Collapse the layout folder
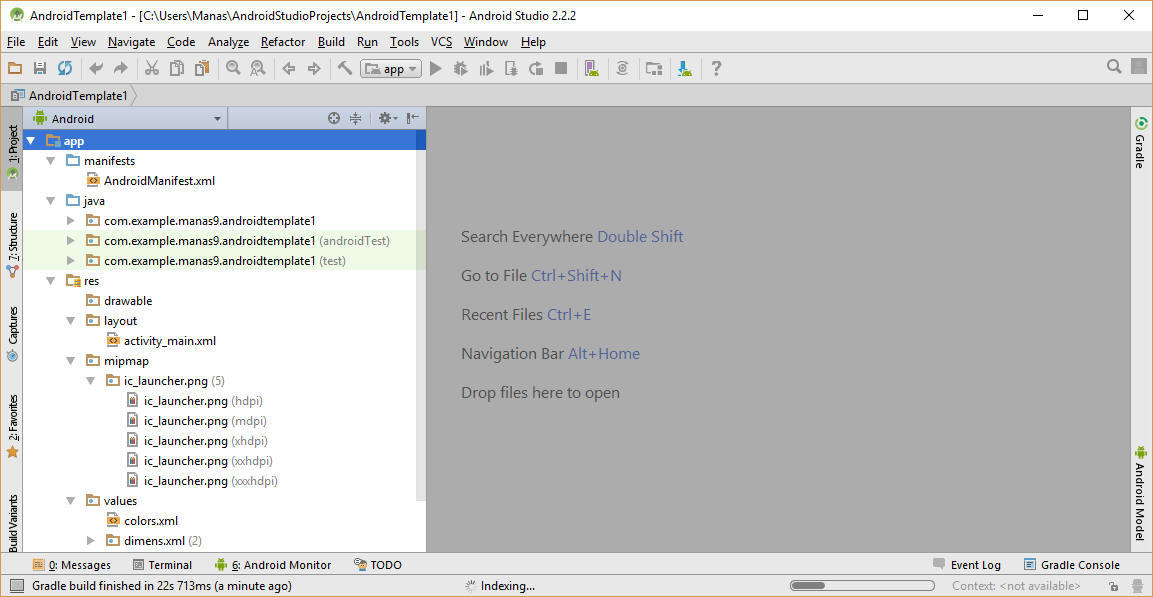This screenshot has width=1153, height=597. click(71, 321)
